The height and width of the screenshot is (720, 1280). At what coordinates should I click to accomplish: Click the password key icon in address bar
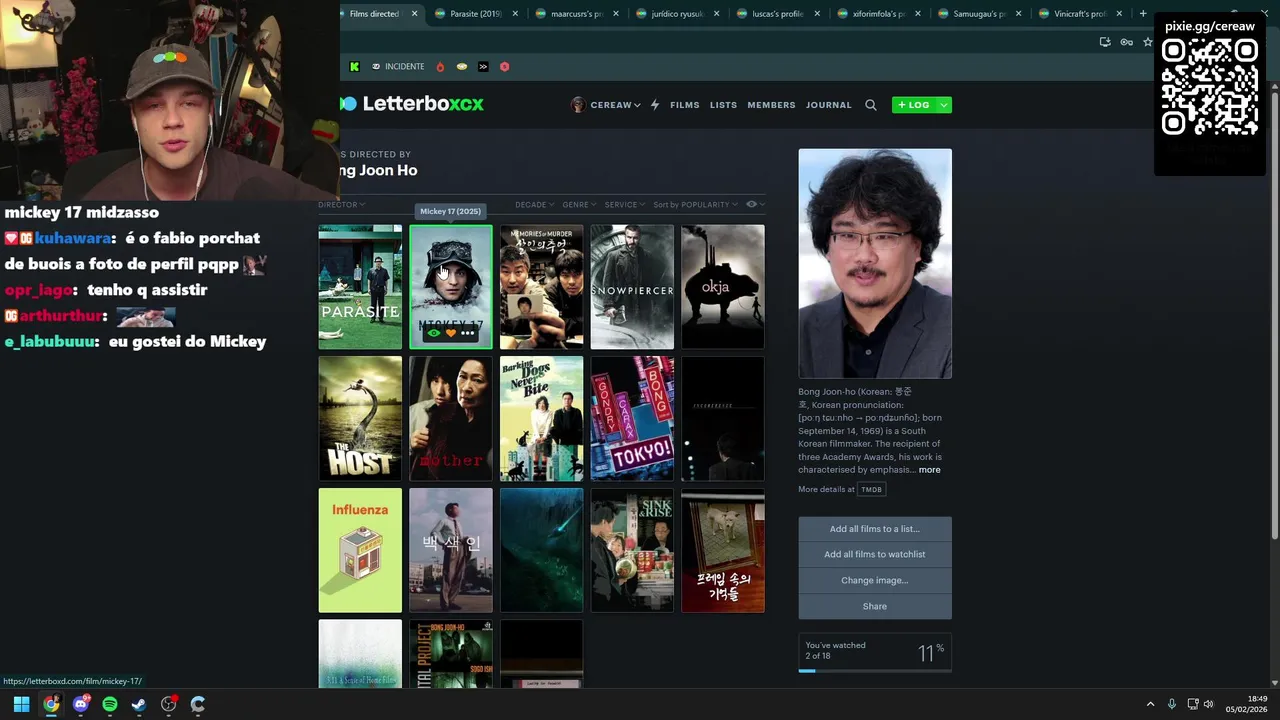click(x=1127, y=42)
